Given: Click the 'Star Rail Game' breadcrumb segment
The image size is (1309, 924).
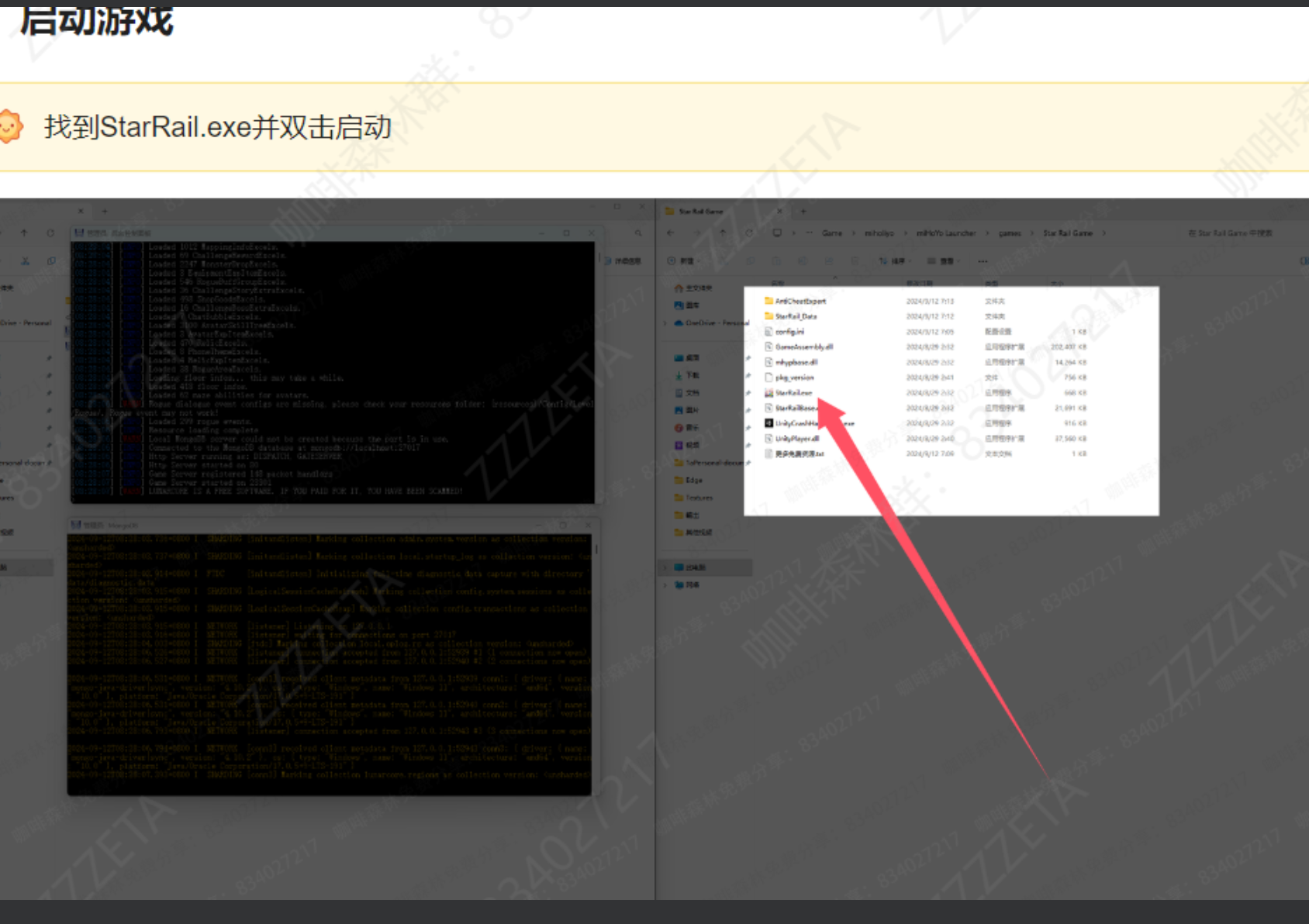Looking at the screenshot, I should 1068,233.
